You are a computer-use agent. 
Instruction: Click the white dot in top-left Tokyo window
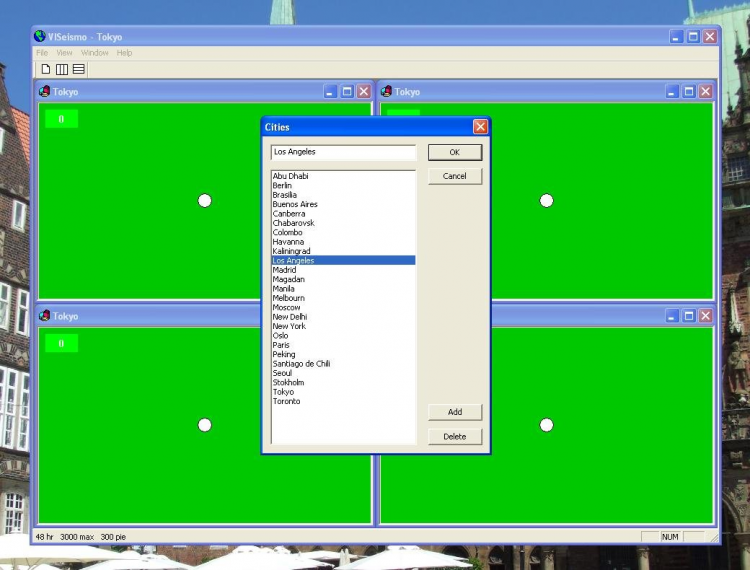tap(205, 200)
